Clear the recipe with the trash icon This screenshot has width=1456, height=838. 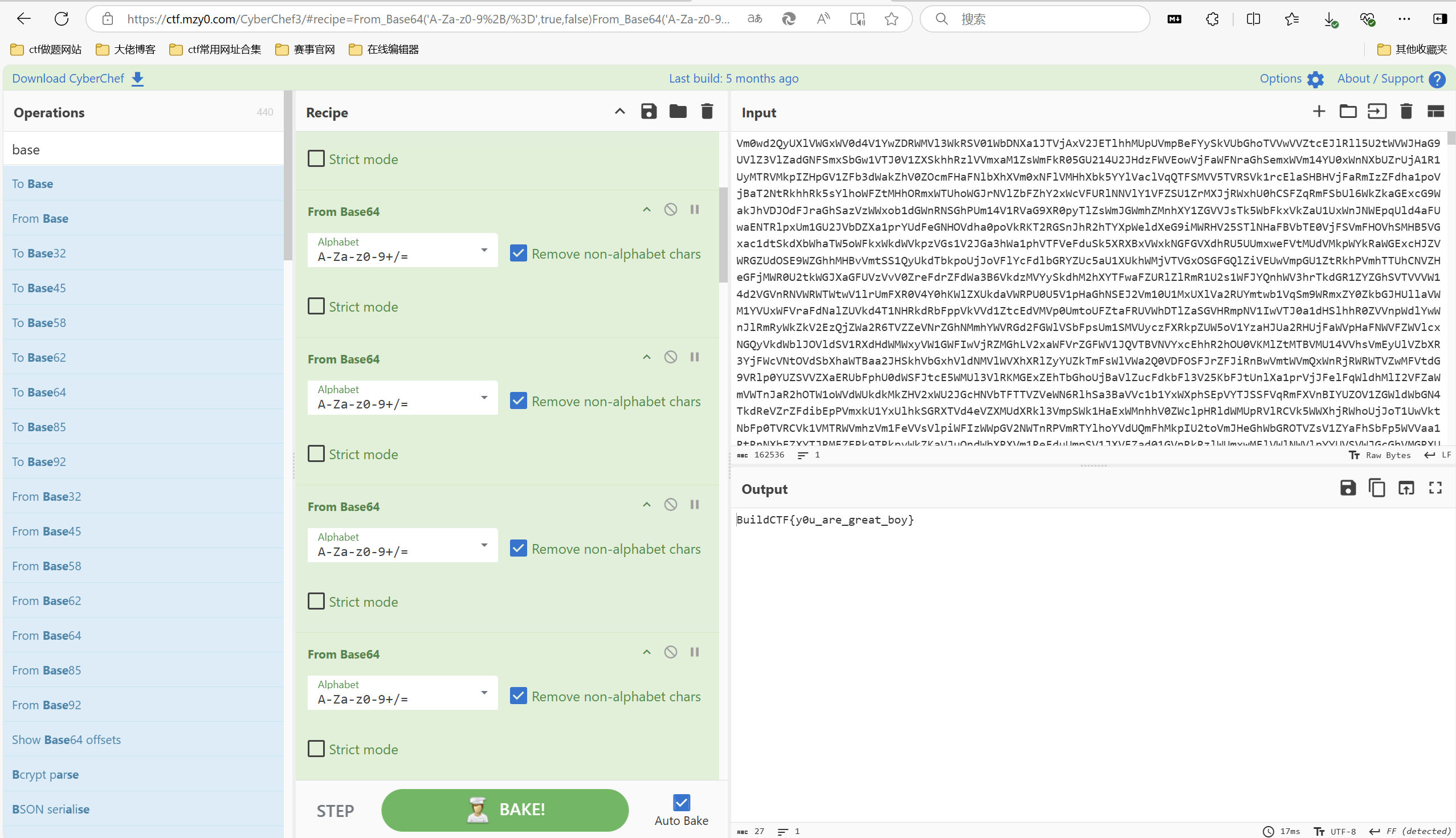click(707, 112)
